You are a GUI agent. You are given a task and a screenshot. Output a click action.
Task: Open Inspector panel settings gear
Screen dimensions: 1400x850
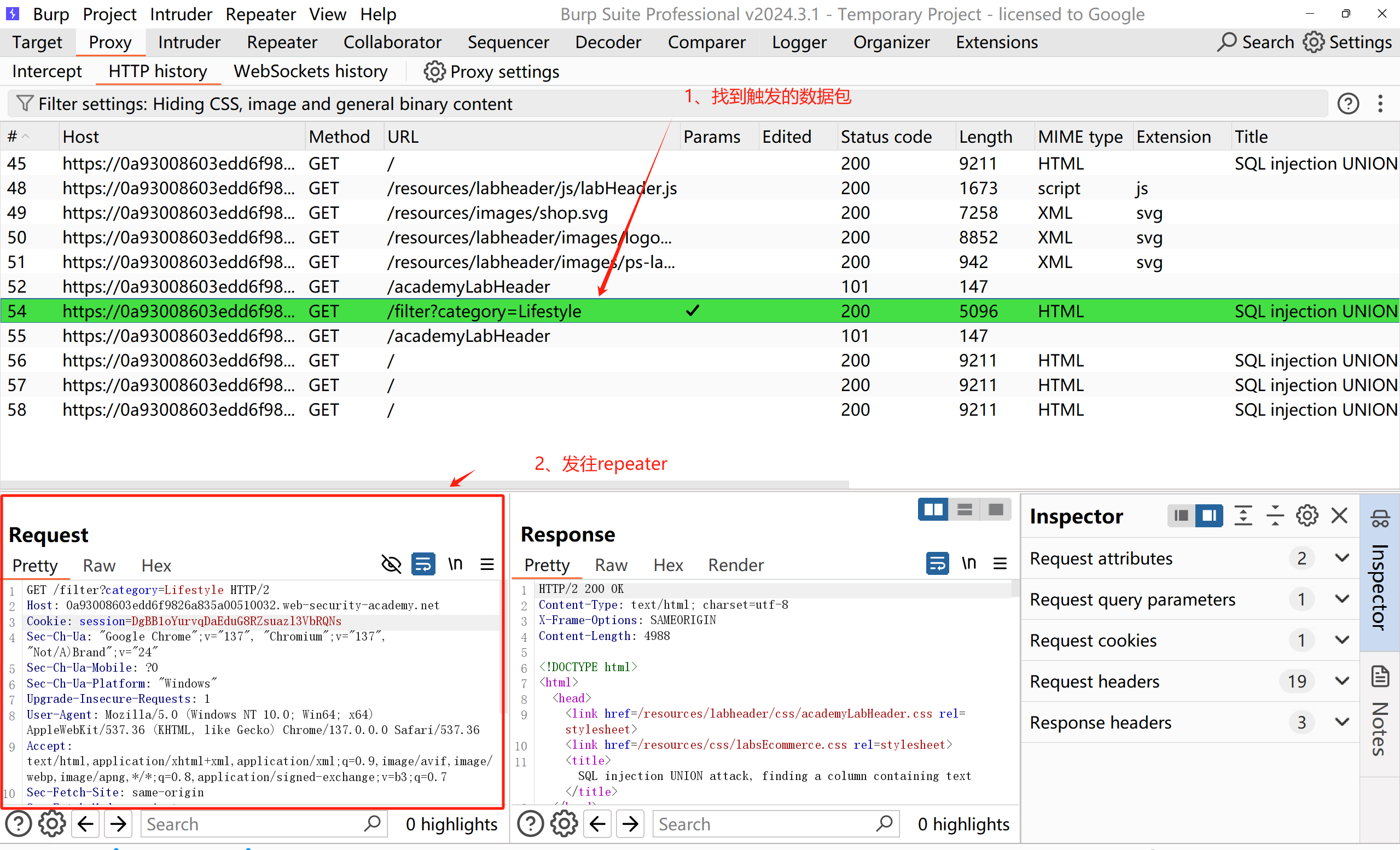[x=1307, y=515]
